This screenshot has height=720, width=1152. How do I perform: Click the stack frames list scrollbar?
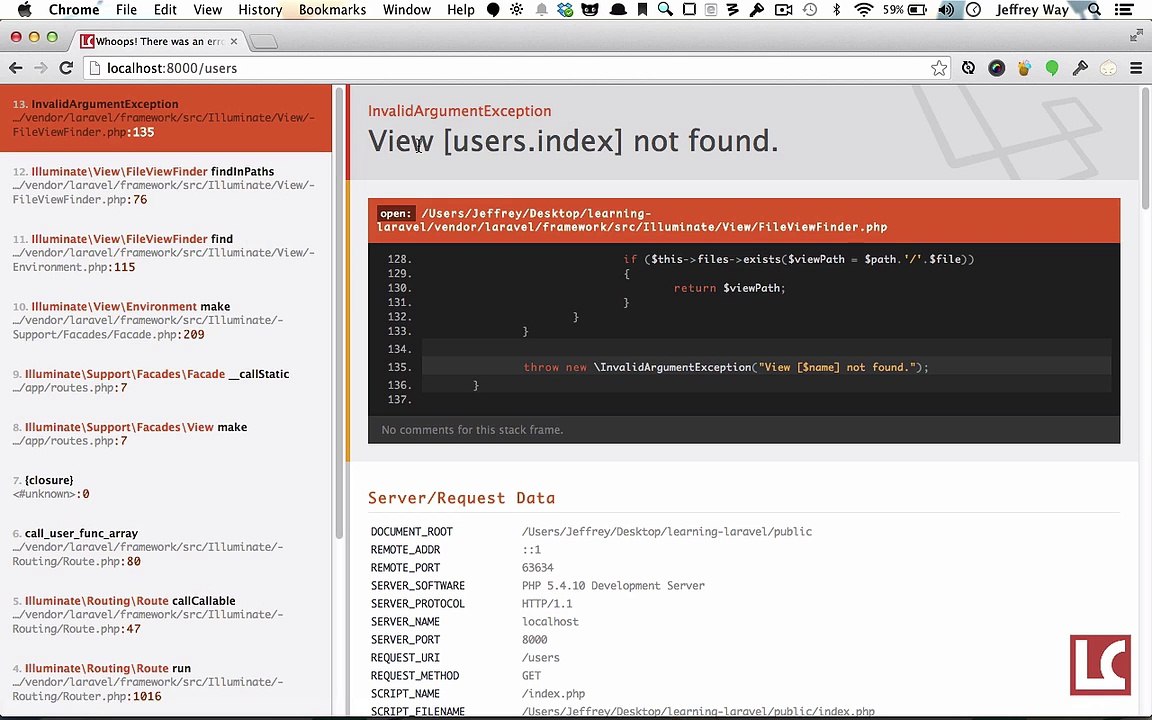339,313
